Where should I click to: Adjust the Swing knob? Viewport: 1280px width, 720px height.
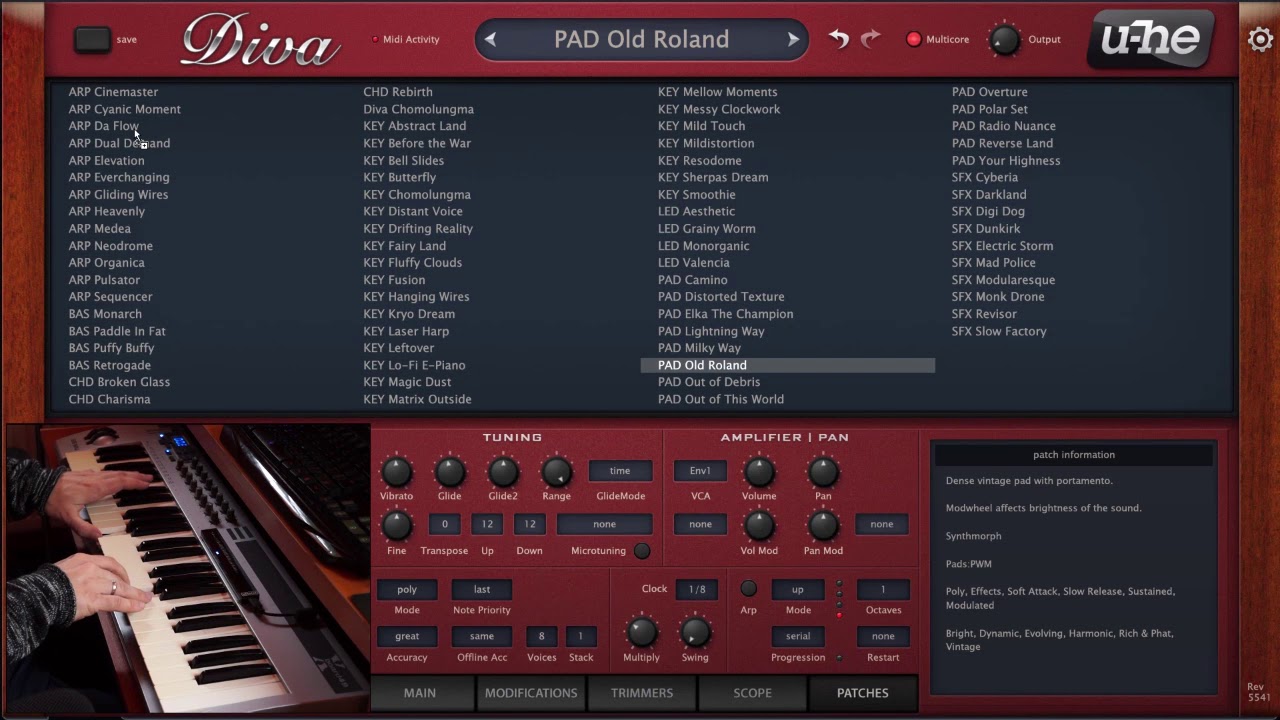[695, 632]
